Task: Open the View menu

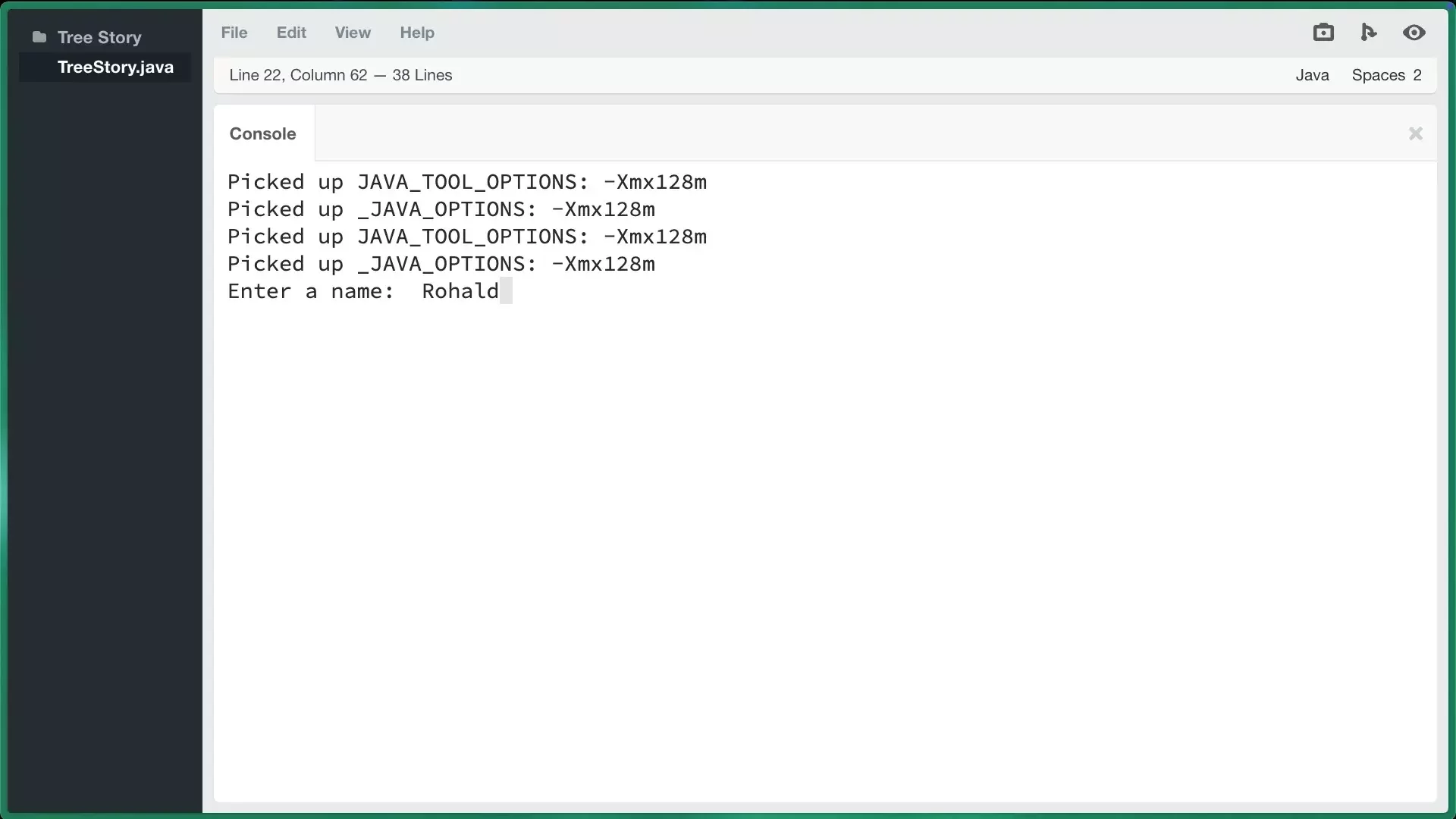Action: tap(353, 32)
